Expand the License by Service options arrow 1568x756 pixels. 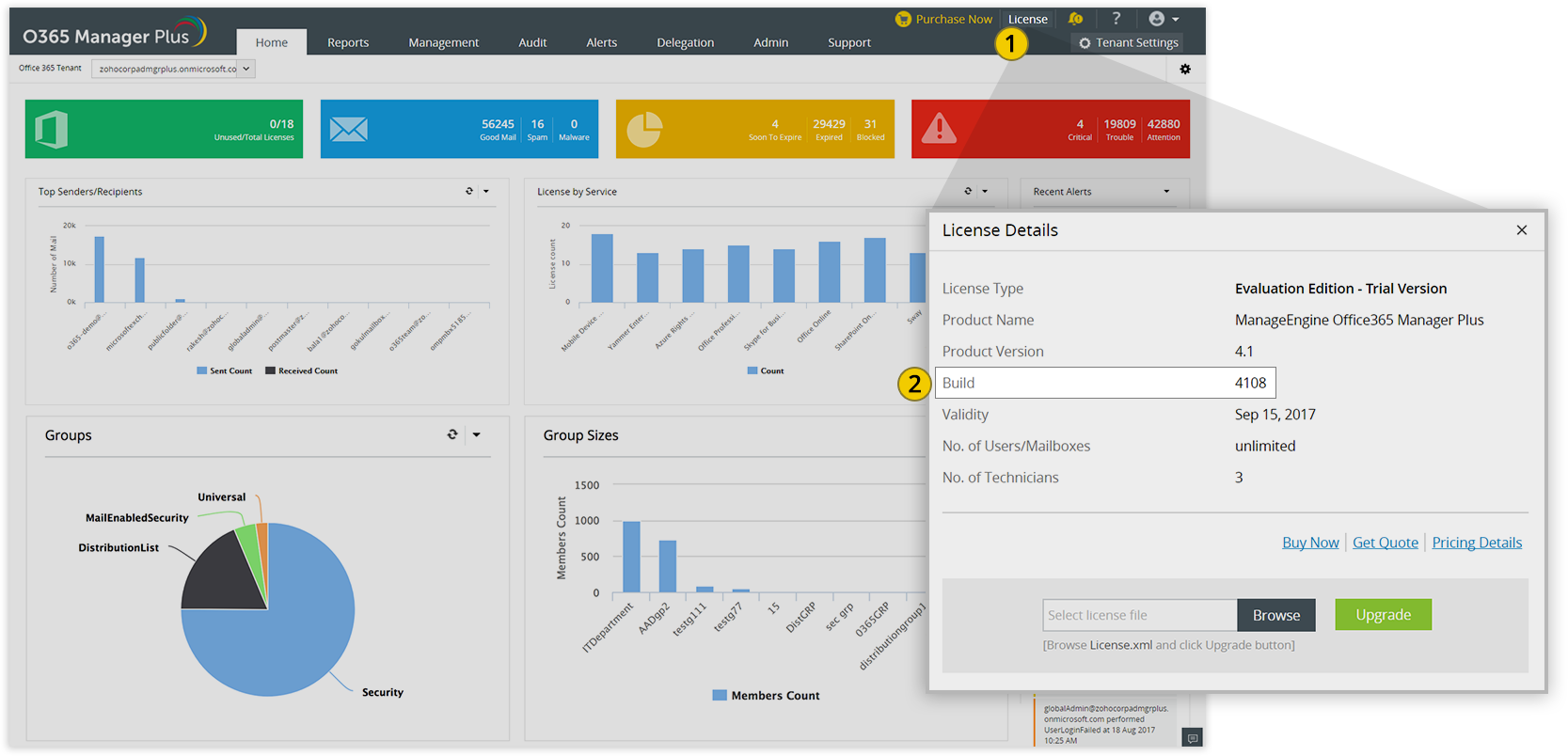pos(985,192)
